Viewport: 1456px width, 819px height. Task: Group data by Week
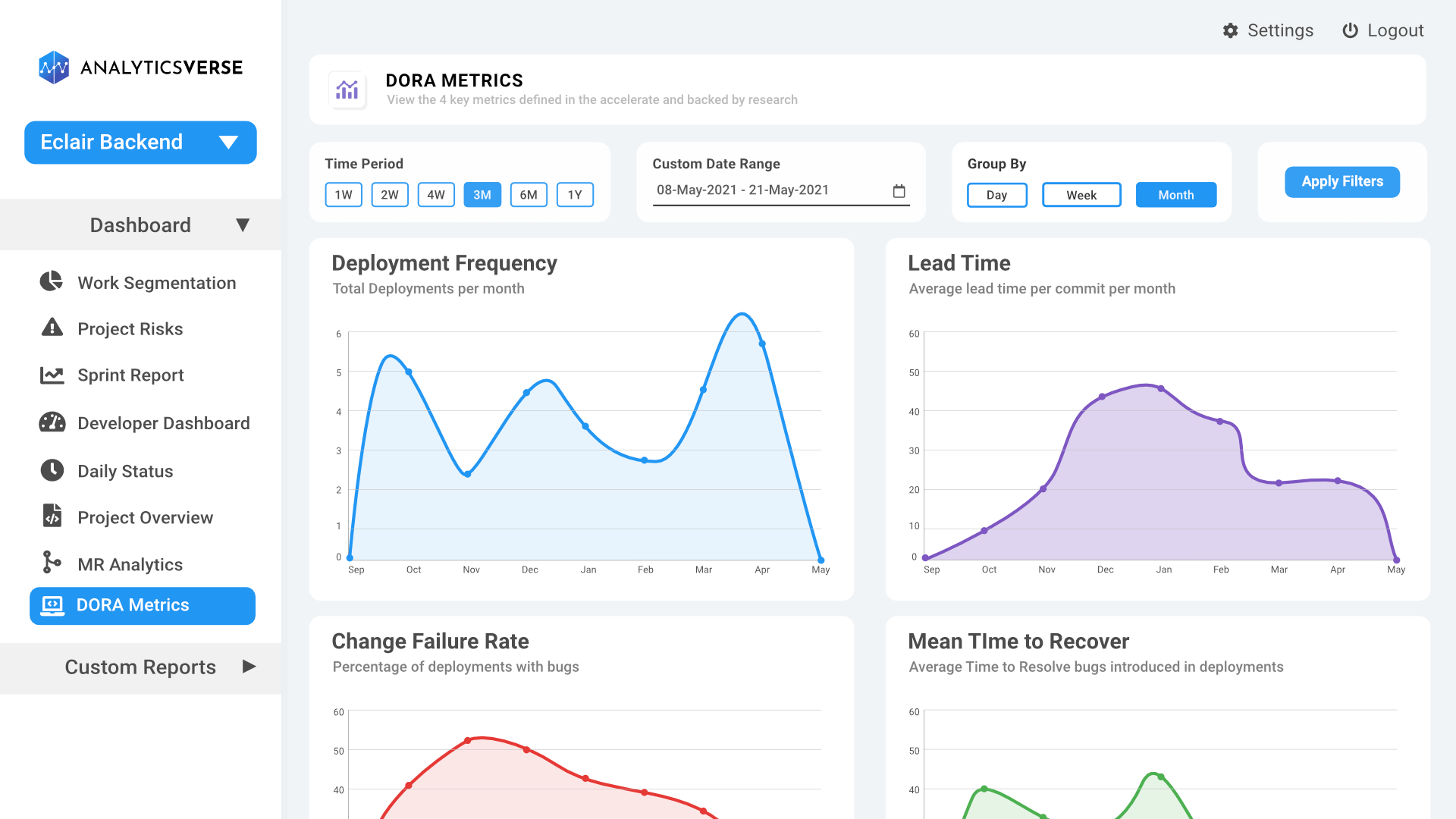click(1081, 195)
